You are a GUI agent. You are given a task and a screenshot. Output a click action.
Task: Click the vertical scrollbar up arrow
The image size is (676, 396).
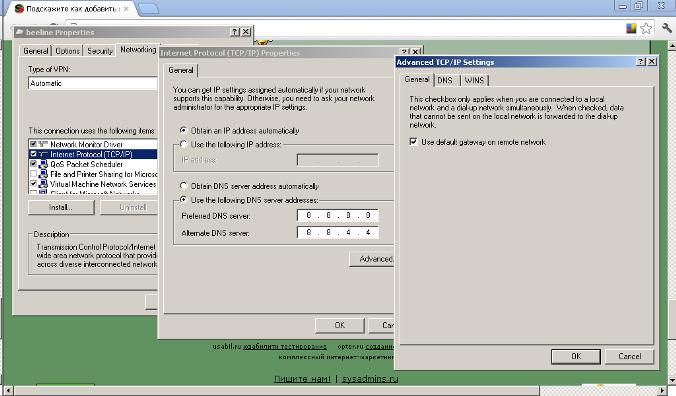click(x=672, y=45)
